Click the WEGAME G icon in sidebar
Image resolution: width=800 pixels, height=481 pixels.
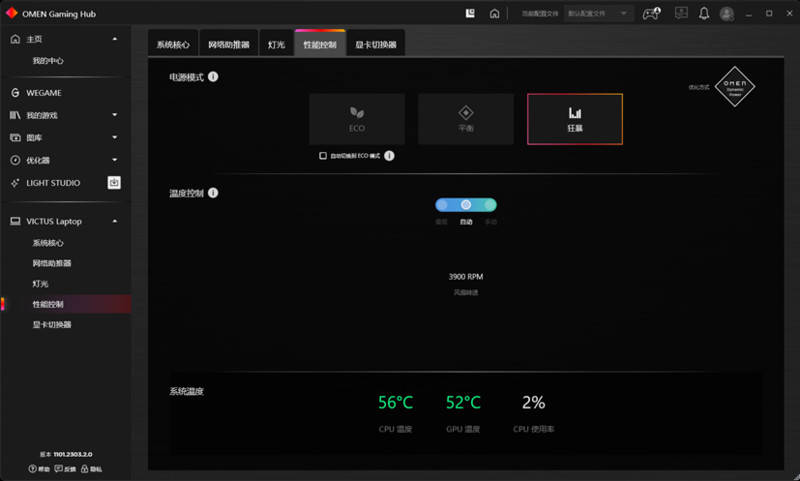(15, 93)
